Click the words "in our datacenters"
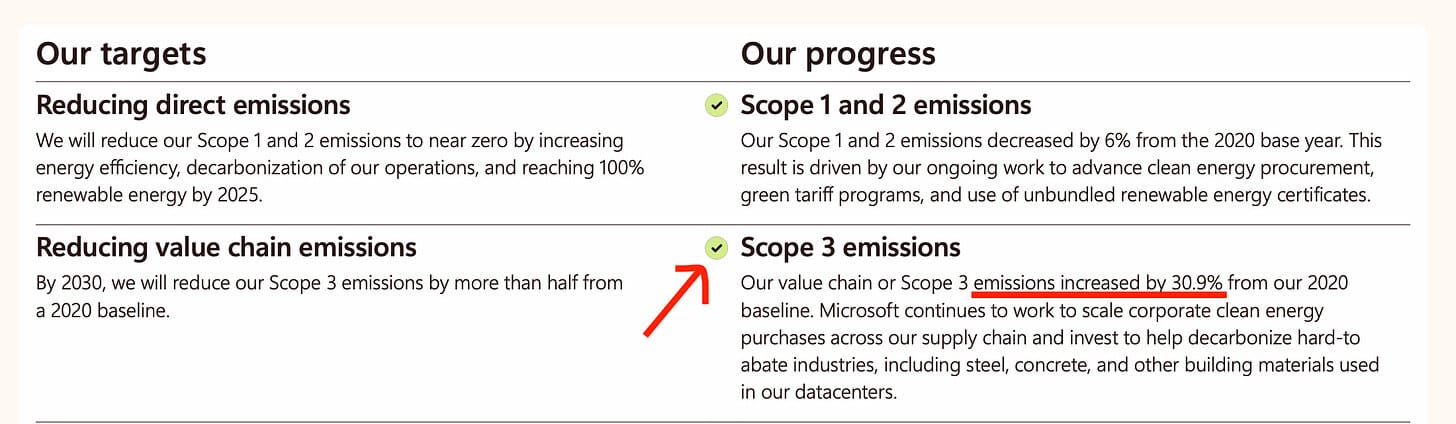The height and width of the screenshot is (424, 1456). (819, 392)
